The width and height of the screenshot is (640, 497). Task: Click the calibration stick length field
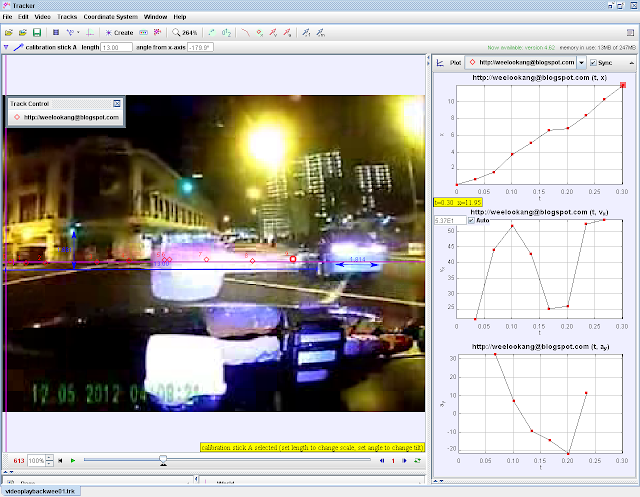[117, 47]
